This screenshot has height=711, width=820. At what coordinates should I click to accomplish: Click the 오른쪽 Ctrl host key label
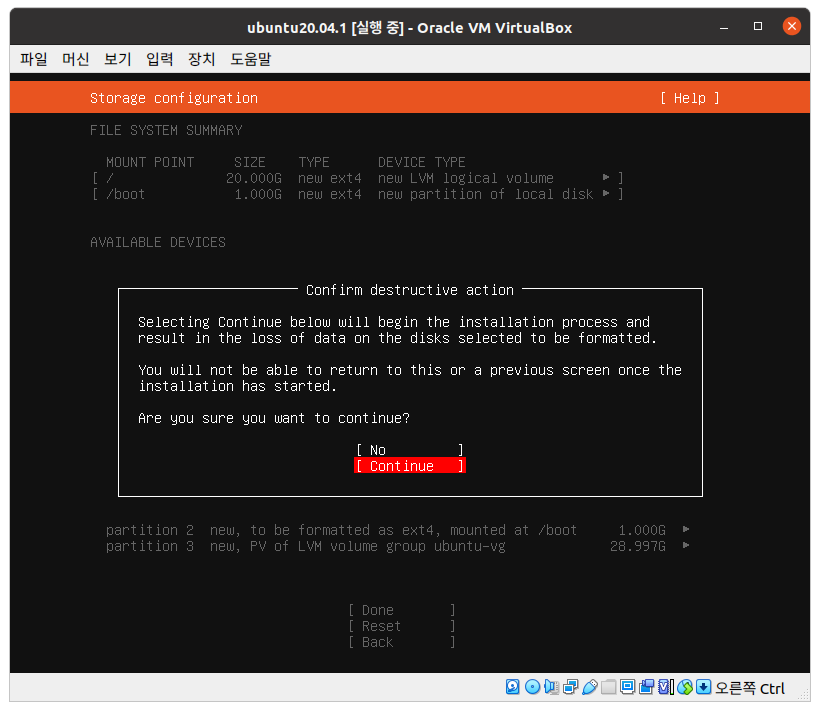tap(750, 688)
